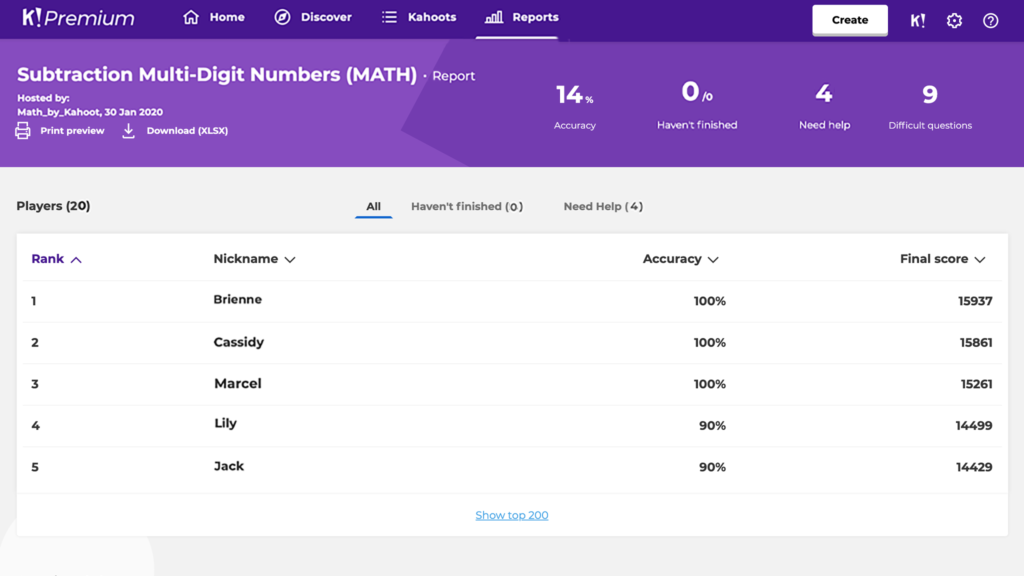The image size is (1024, 576).
Task: Click the Reports bar chart icon
Action: point(494,17)
